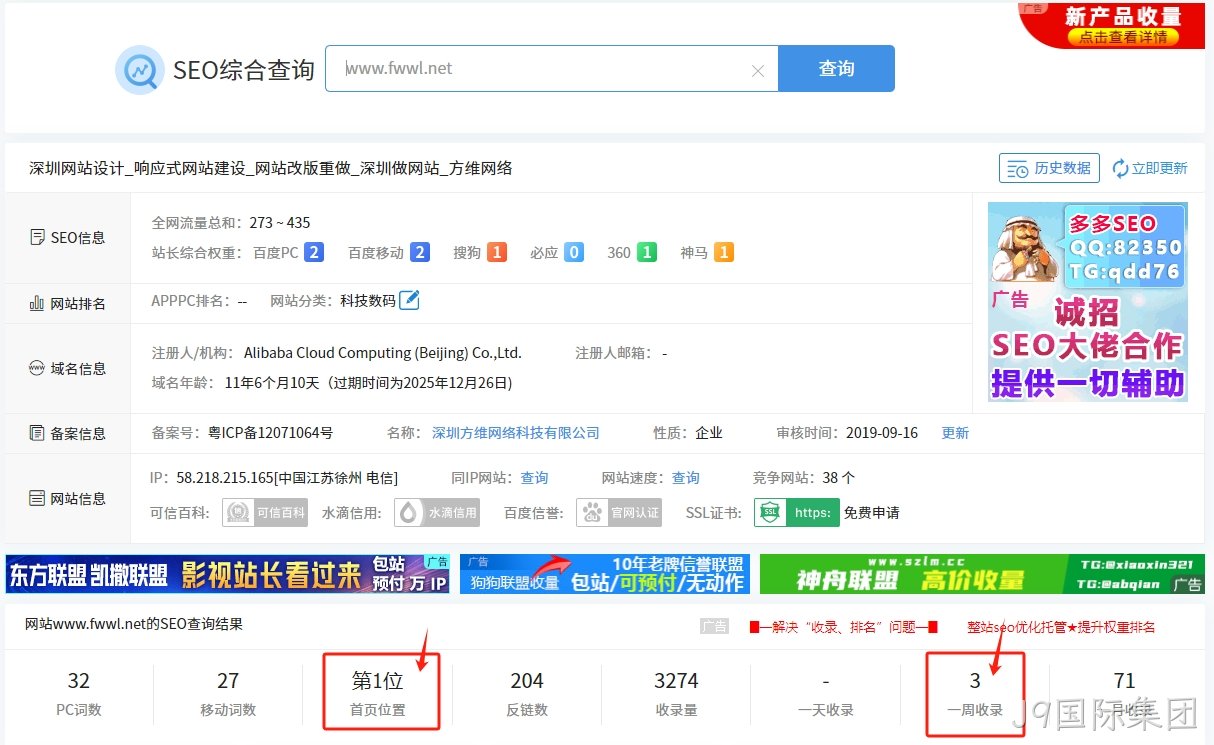Click 收录量 value 3274
The image size is (1214, 745).
coord(676,681)
